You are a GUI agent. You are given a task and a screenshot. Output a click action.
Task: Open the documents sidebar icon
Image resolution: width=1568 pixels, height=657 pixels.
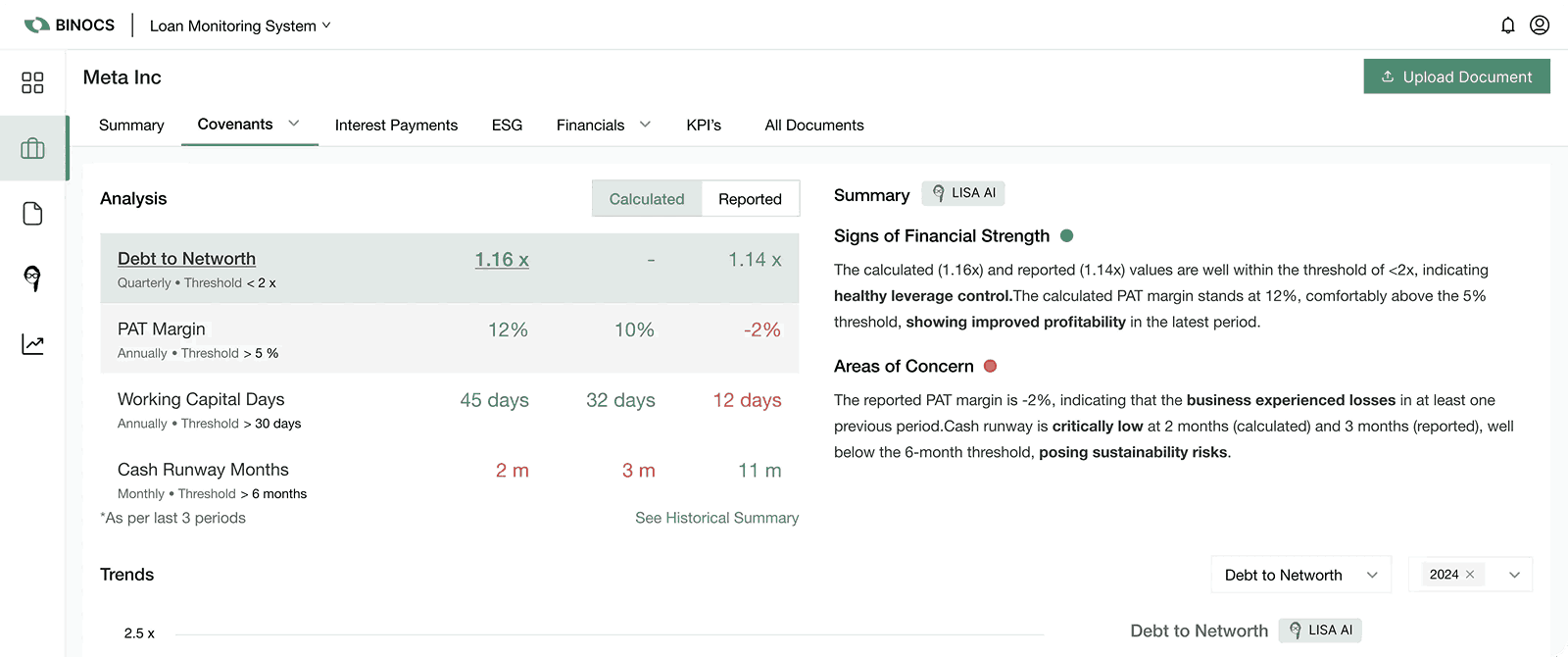point(32,214)
